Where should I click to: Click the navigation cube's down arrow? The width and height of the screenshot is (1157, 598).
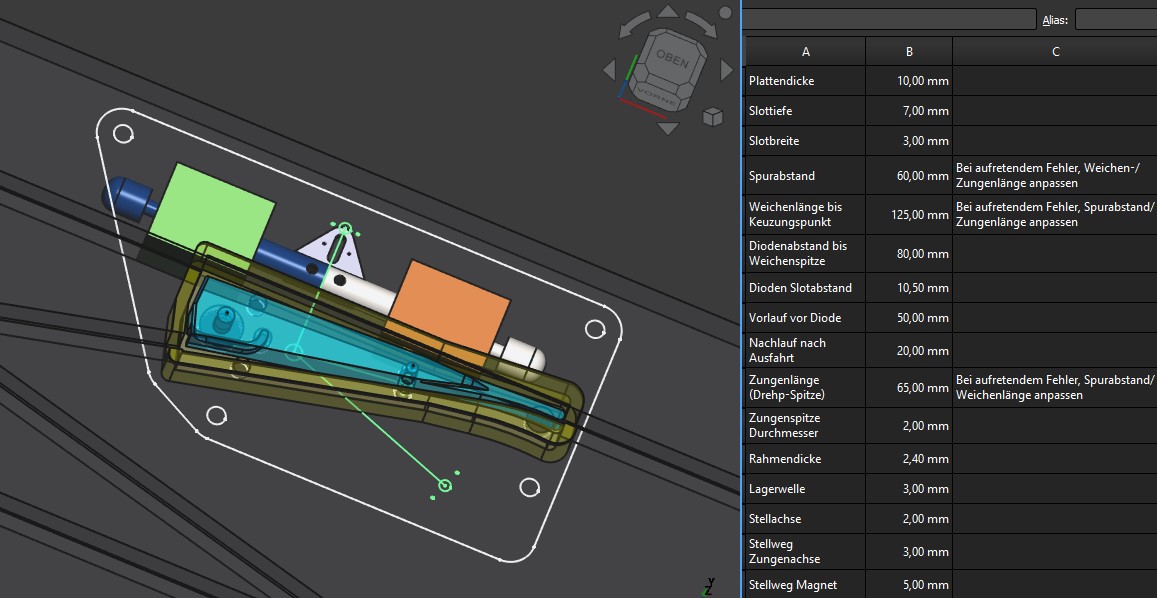pyautogui.click(x=668, y=127)
